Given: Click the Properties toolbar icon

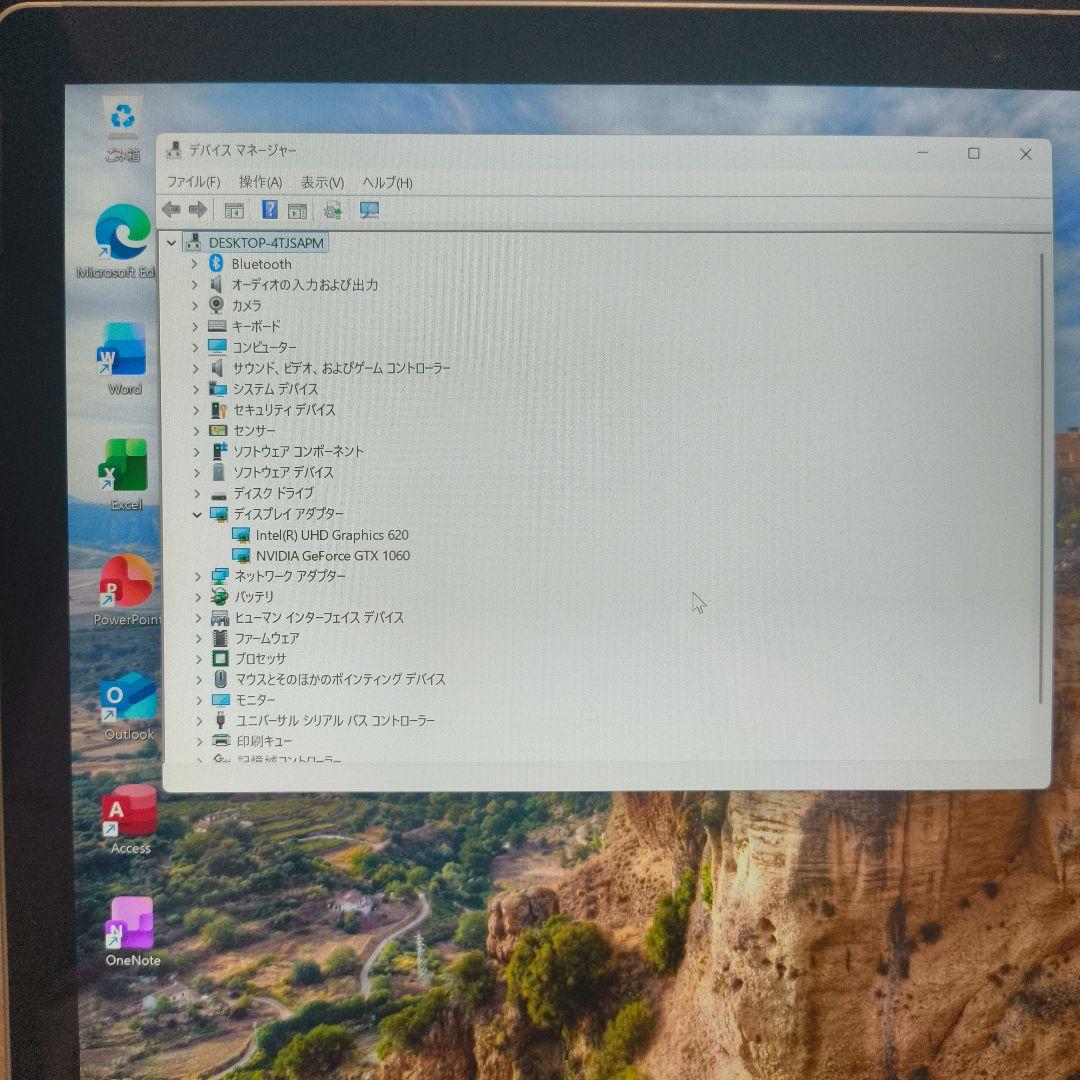Looking at the screenshot, I should click(298, 210).
